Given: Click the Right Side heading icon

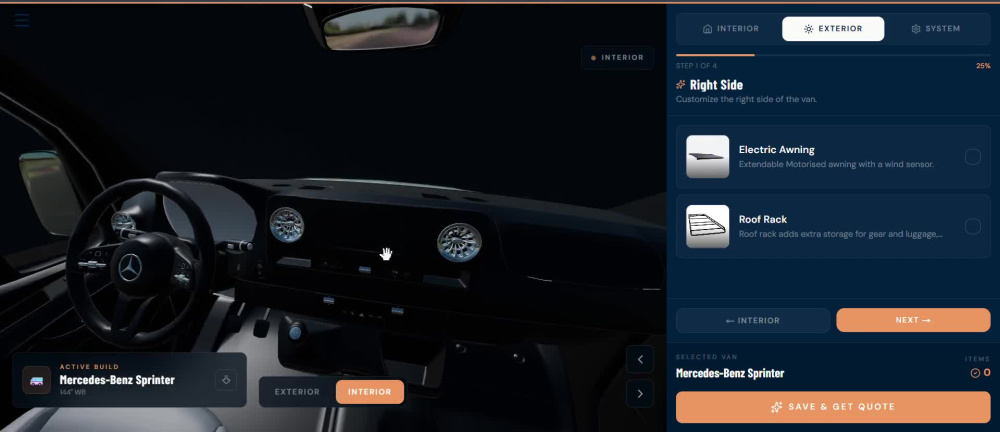Looking at the screenshot, I should point(680,84).
